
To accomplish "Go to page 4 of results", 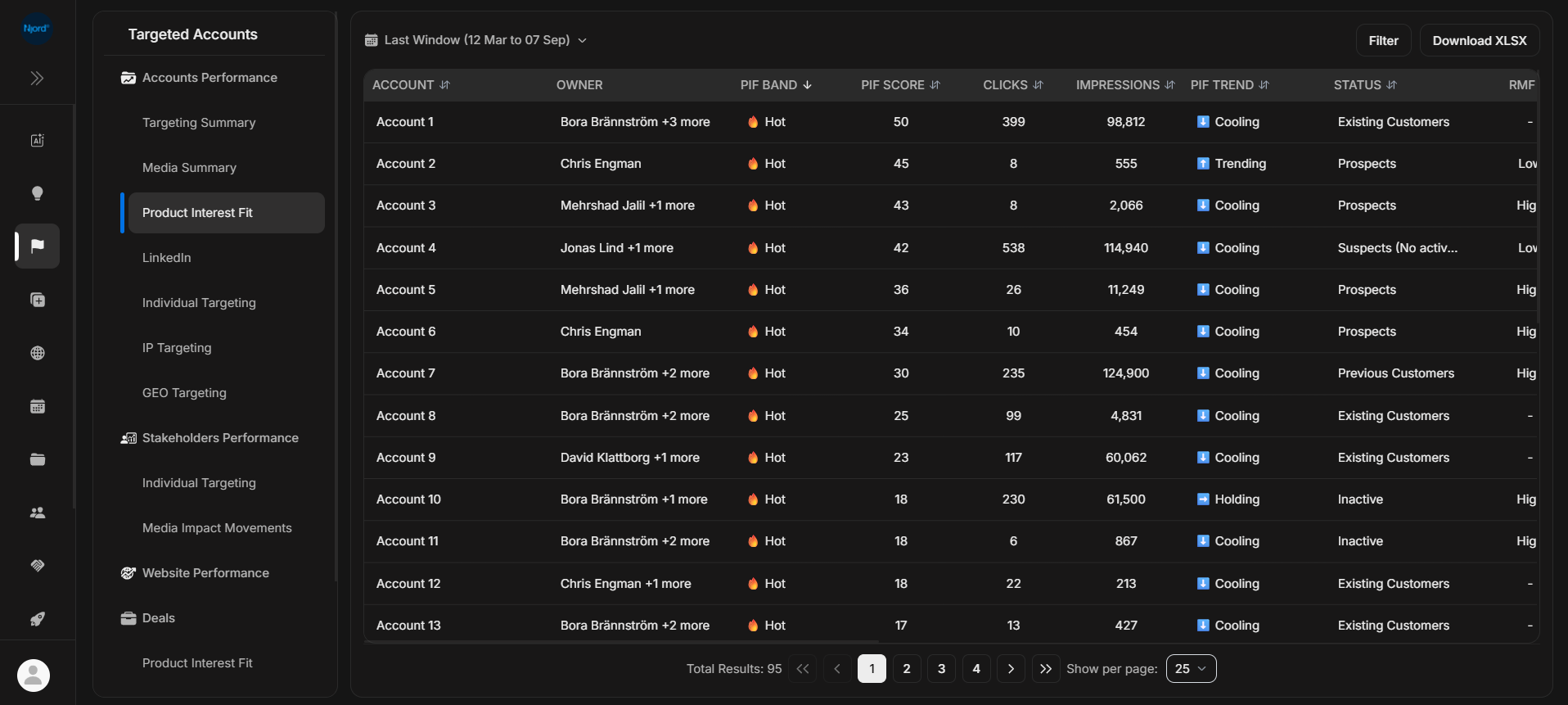I will click(x=976, y=669).
